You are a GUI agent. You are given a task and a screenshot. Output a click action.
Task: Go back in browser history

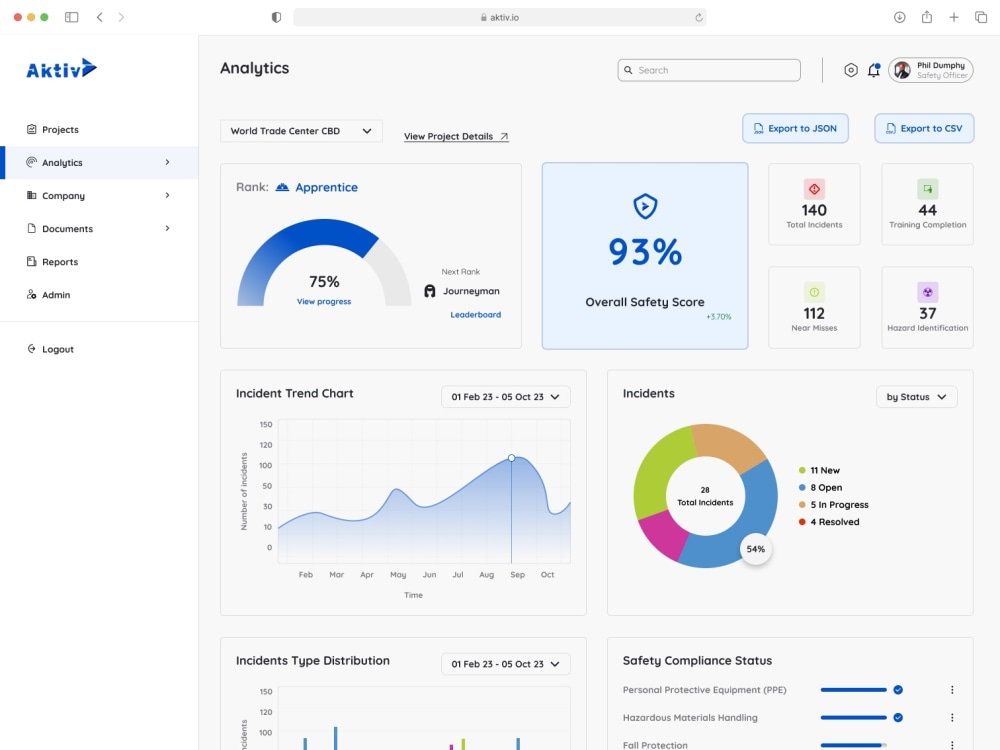point(99,17)
